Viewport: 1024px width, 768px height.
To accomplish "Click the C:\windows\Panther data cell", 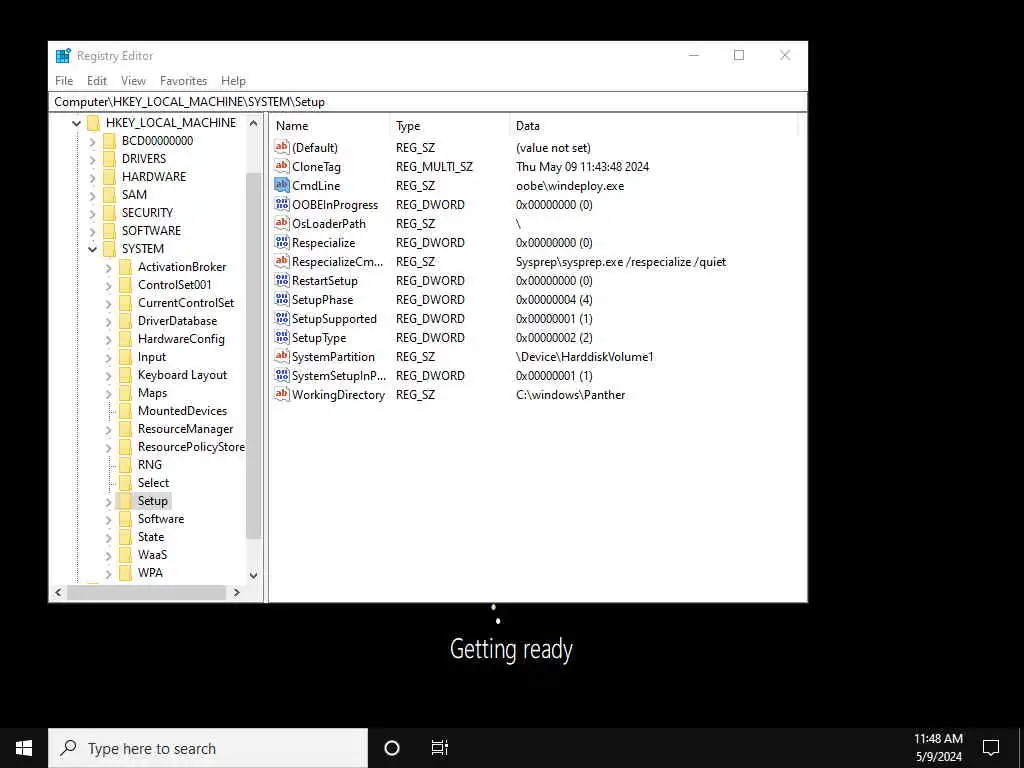I will click(x=571, y=394).
